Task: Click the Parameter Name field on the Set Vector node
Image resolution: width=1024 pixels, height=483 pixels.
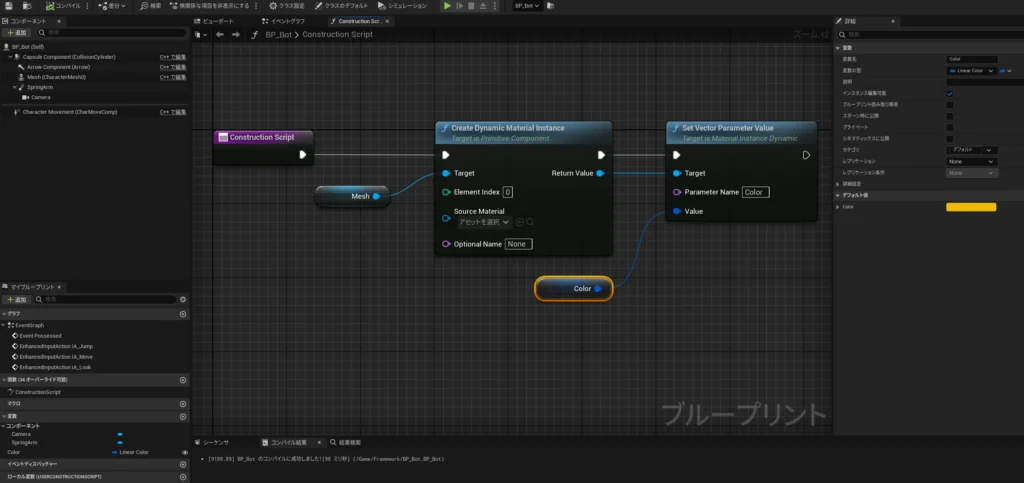Action: pyautogui.click(x=755, y=192)
